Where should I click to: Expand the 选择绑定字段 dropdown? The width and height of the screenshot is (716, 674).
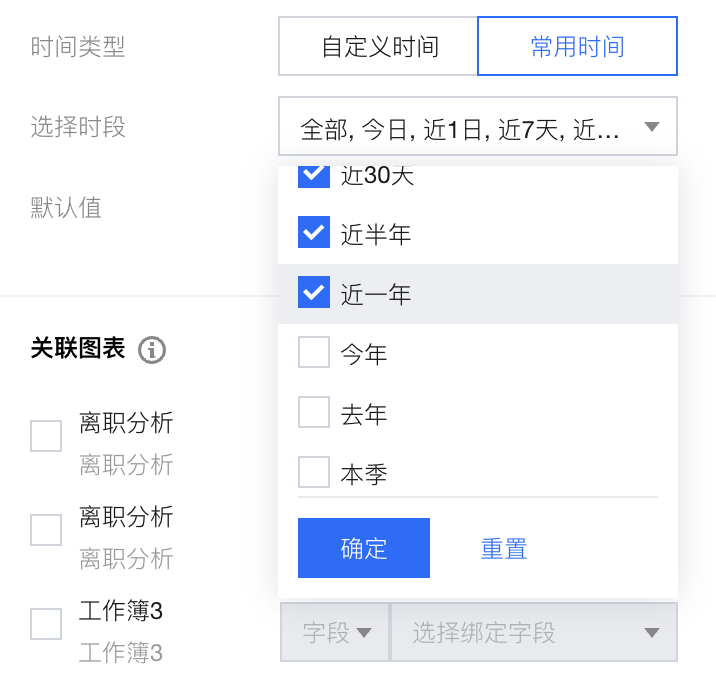(533, 632)
